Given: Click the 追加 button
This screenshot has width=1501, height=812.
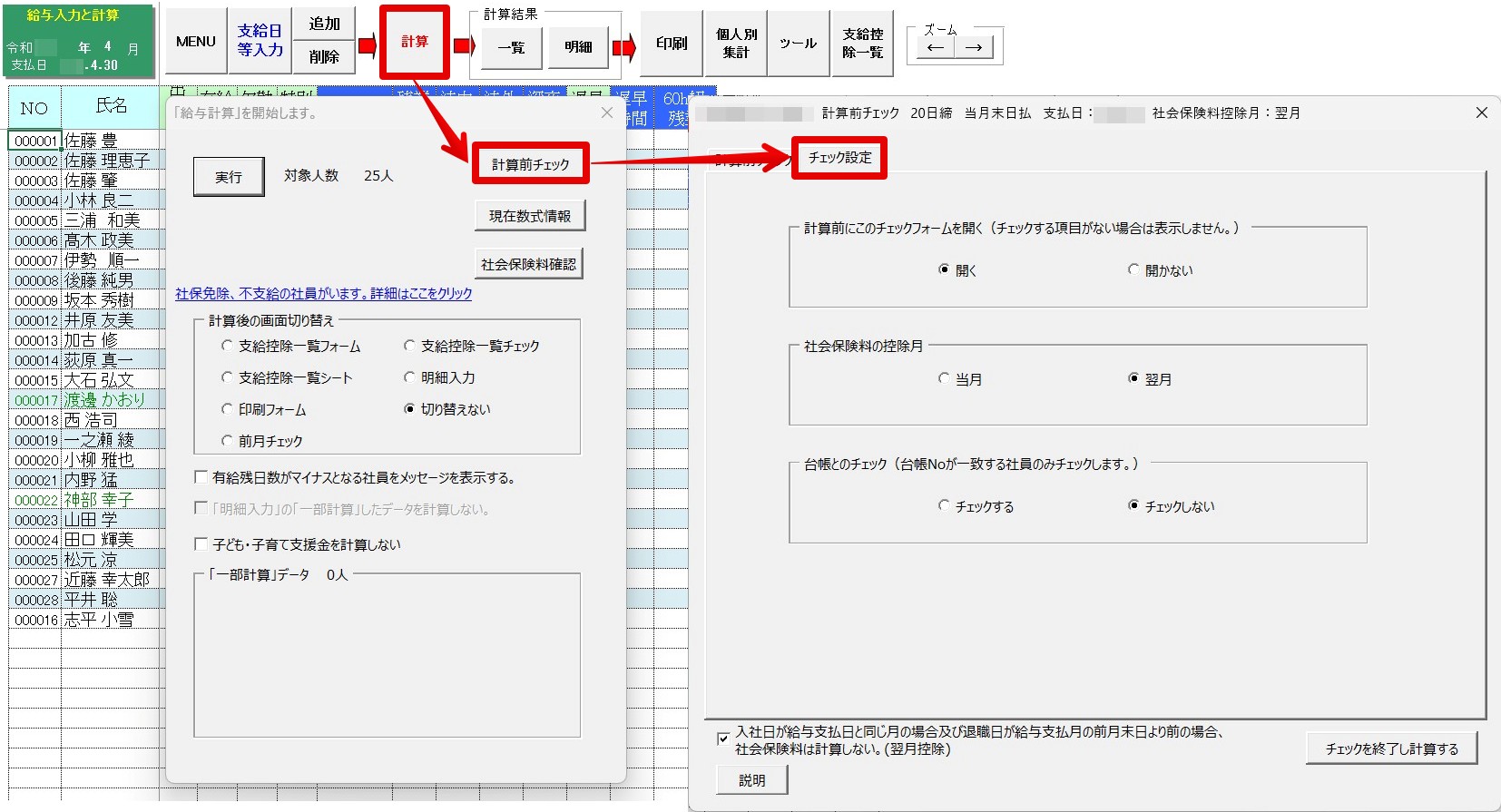Looking at the screenshot, I should point(324,24).
